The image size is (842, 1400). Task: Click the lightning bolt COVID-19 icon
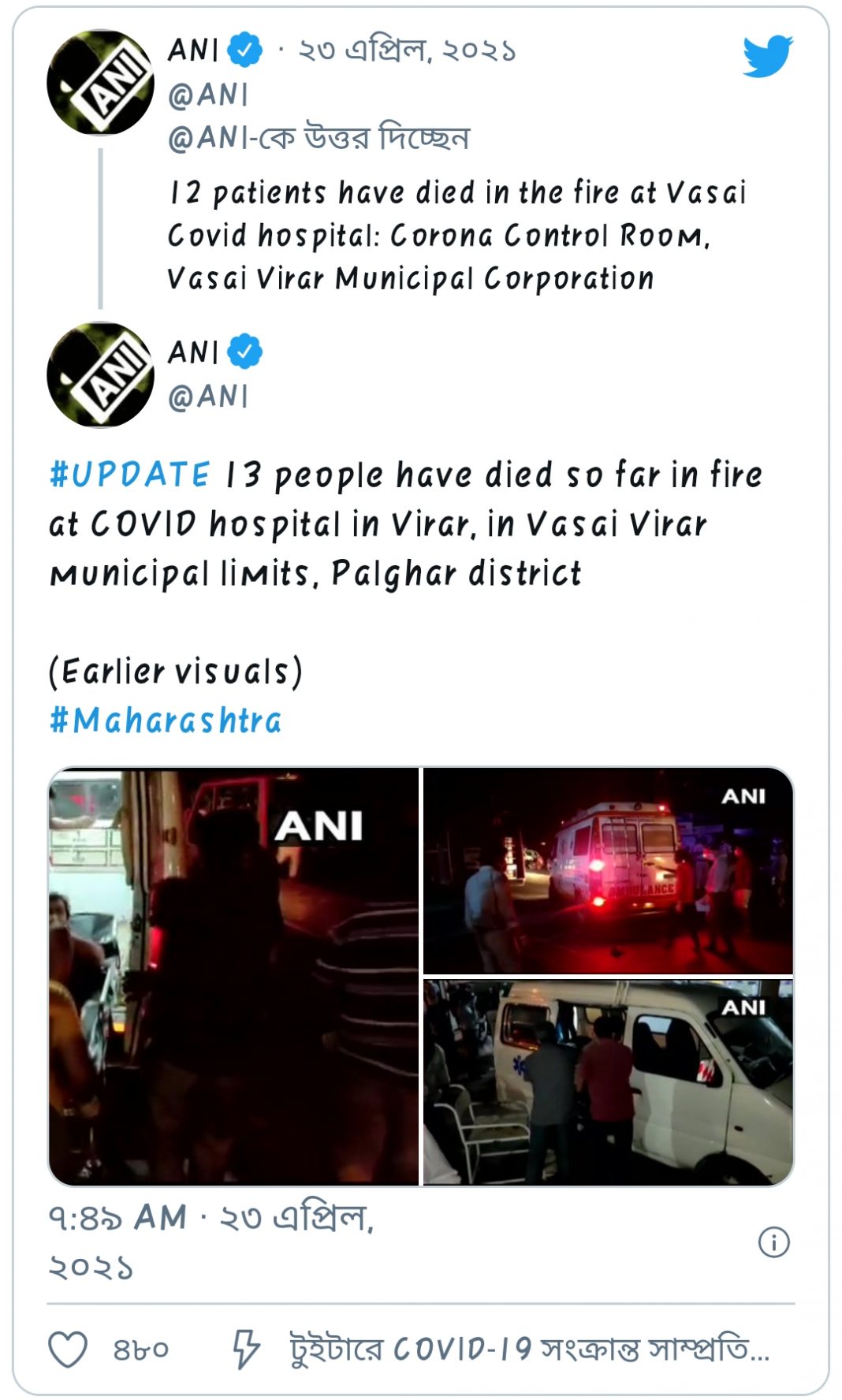(245, 1349)
